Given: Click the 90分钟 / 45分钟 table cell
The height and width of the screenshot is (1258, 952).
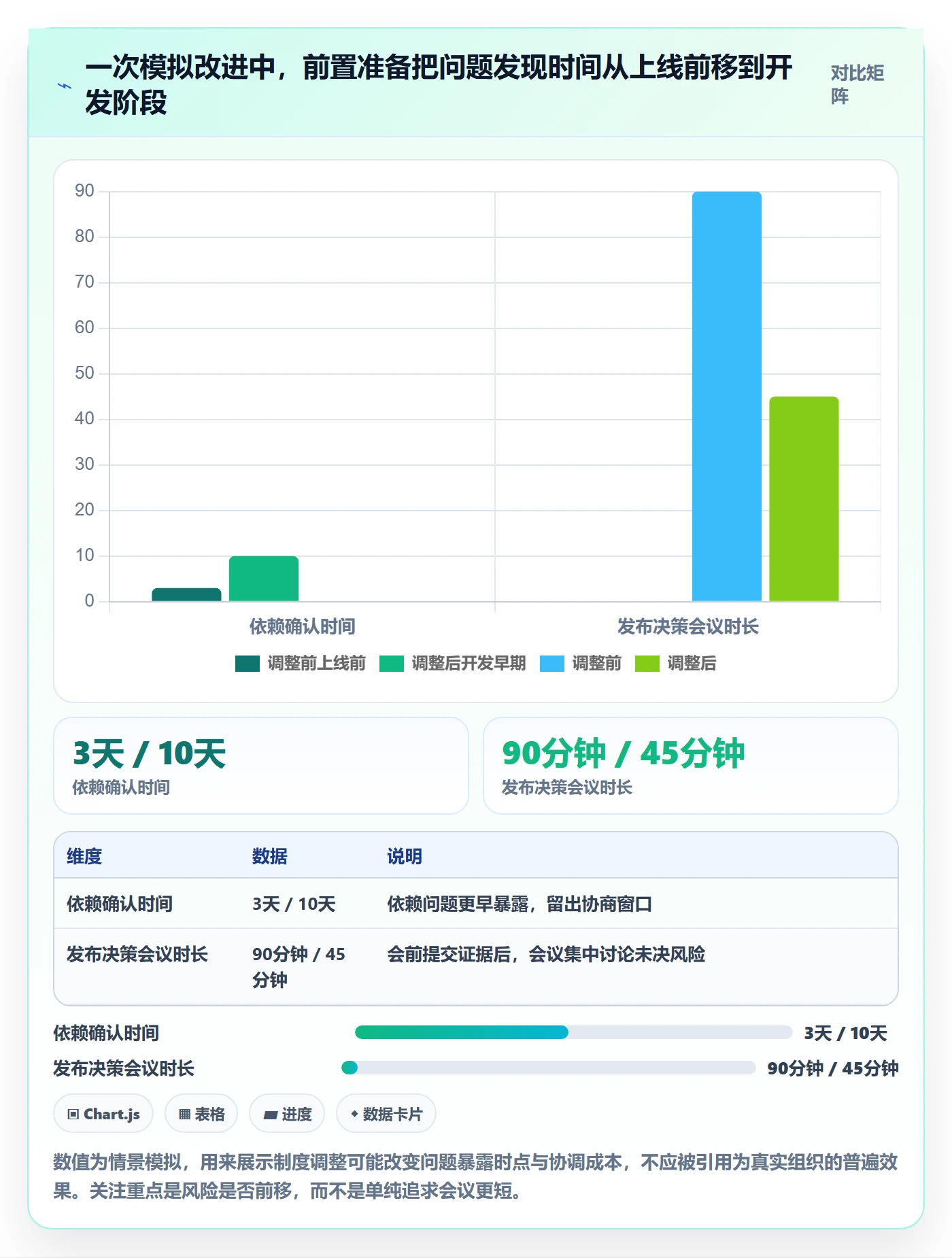Looking at the screenshot, I should coord(299,966).
